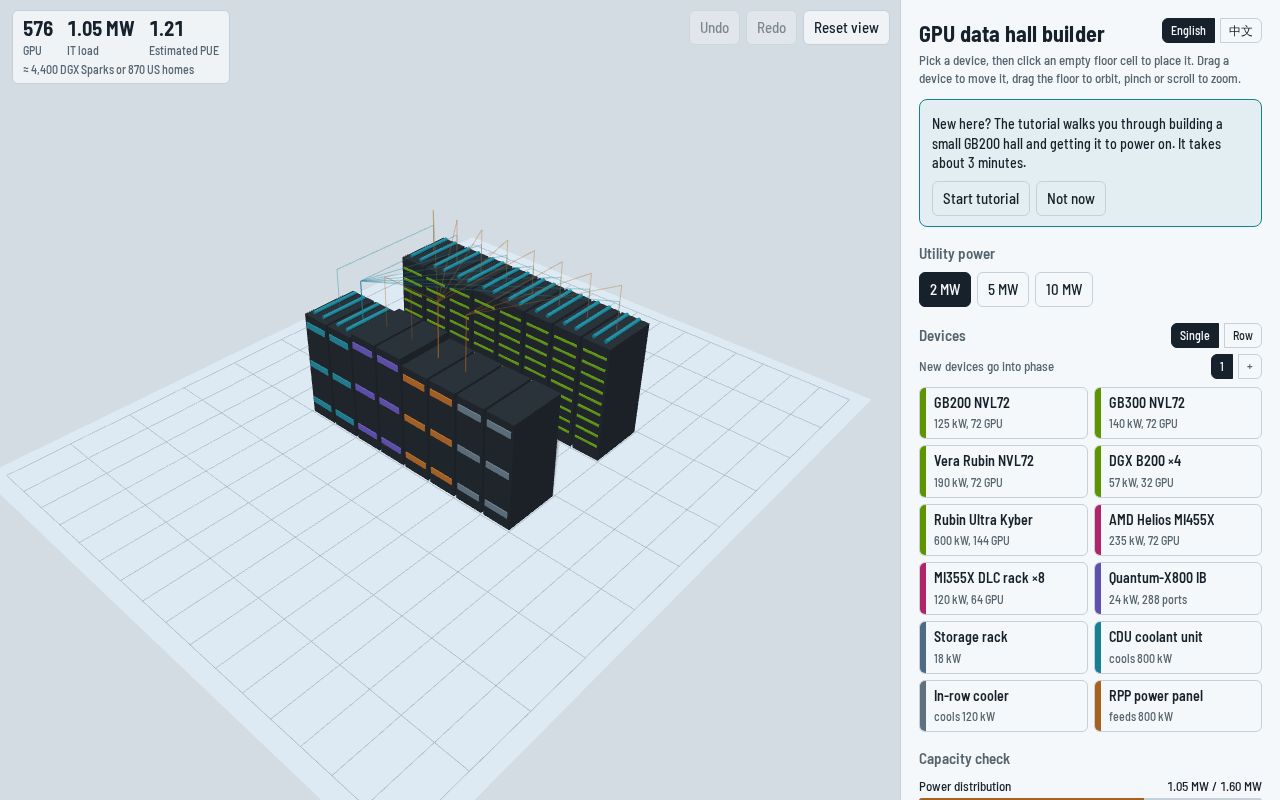Image resolution: width=1280 pixels, height=800 pixels.
Task: Switch language to English
Action: [1188, 31]
